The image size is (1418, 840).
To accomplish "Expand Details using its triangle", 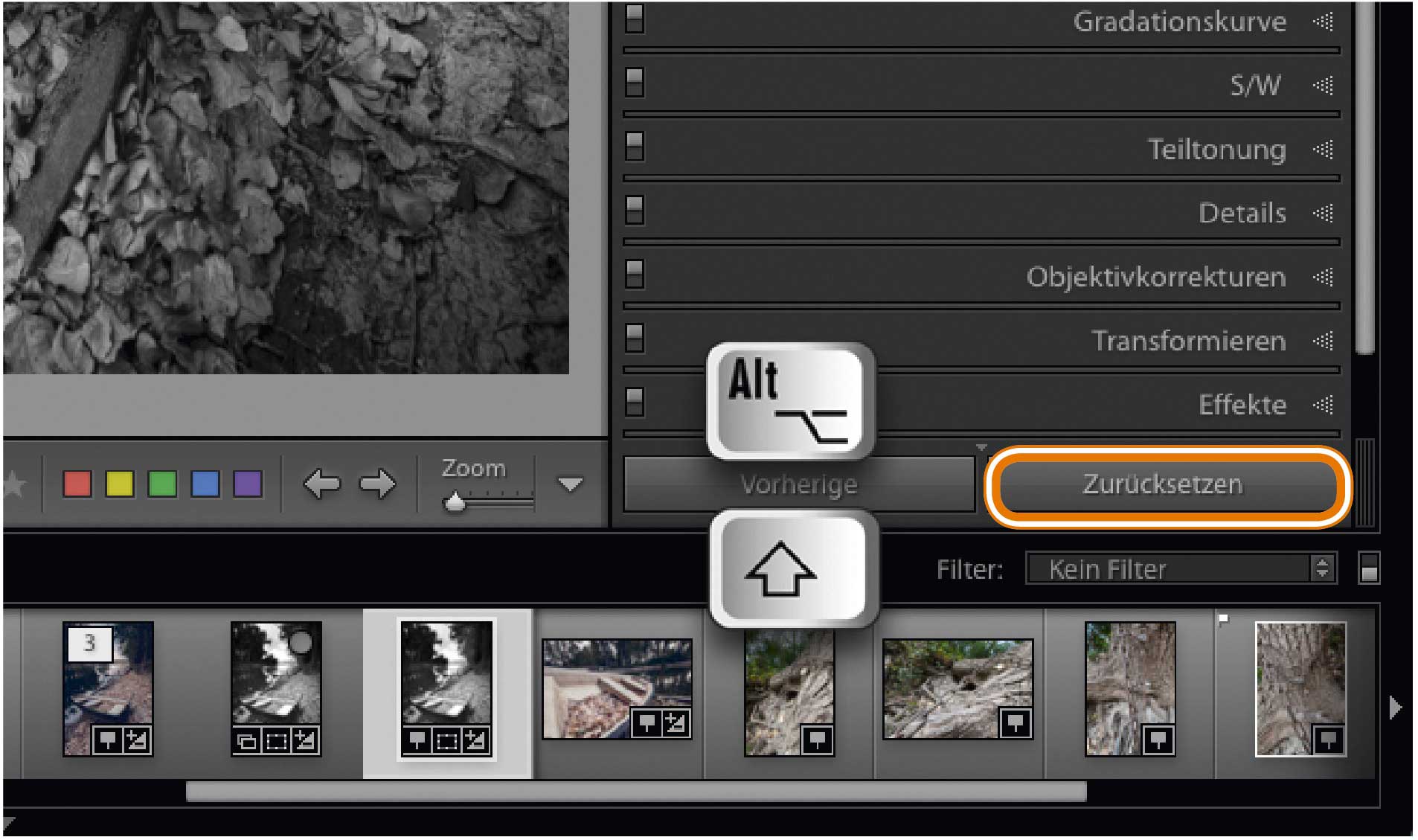I will [x=1323, y=214].
